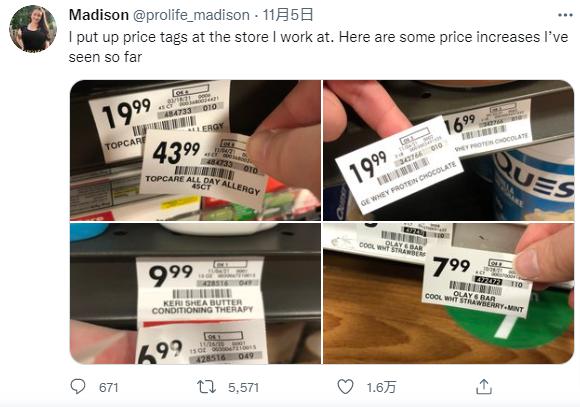Open the Topcare allergy price tag photo

[x=195, y=150]
